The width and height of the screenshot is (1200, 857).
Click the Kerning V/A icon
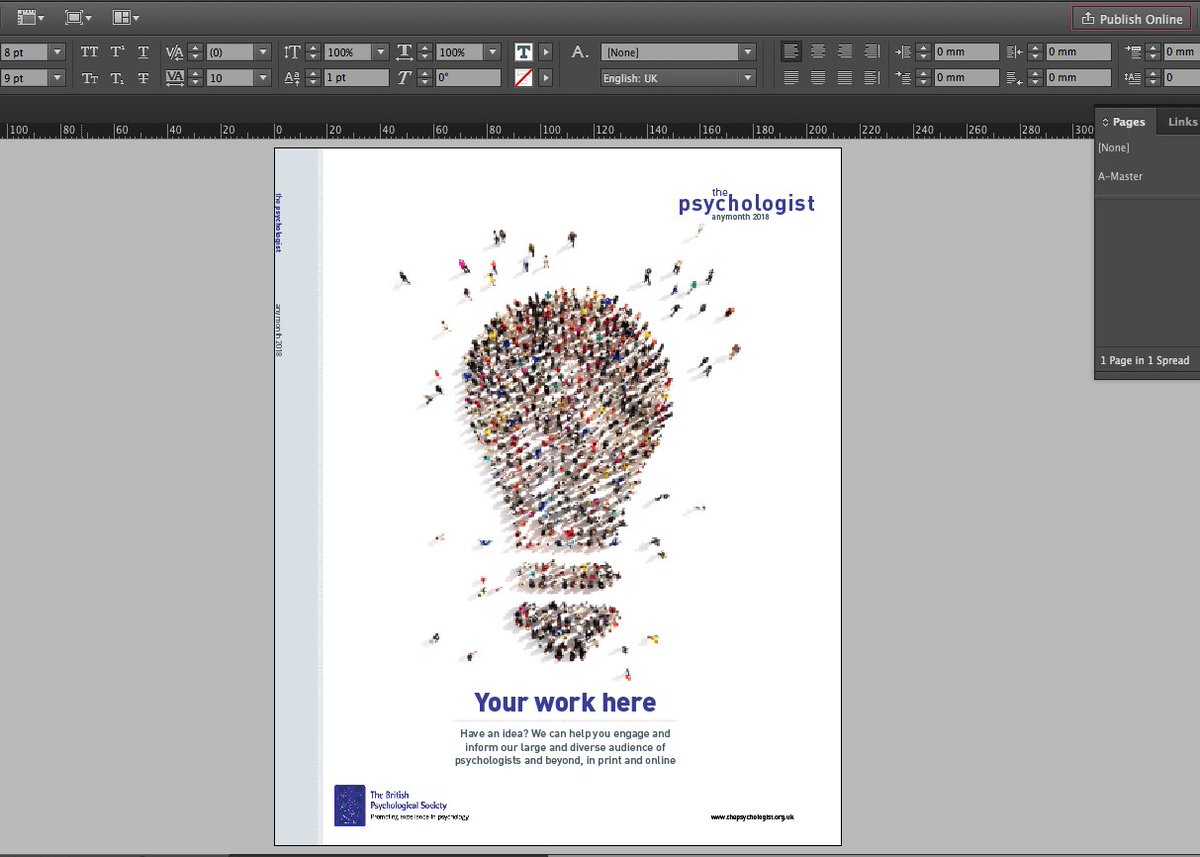tap(175, 52)
